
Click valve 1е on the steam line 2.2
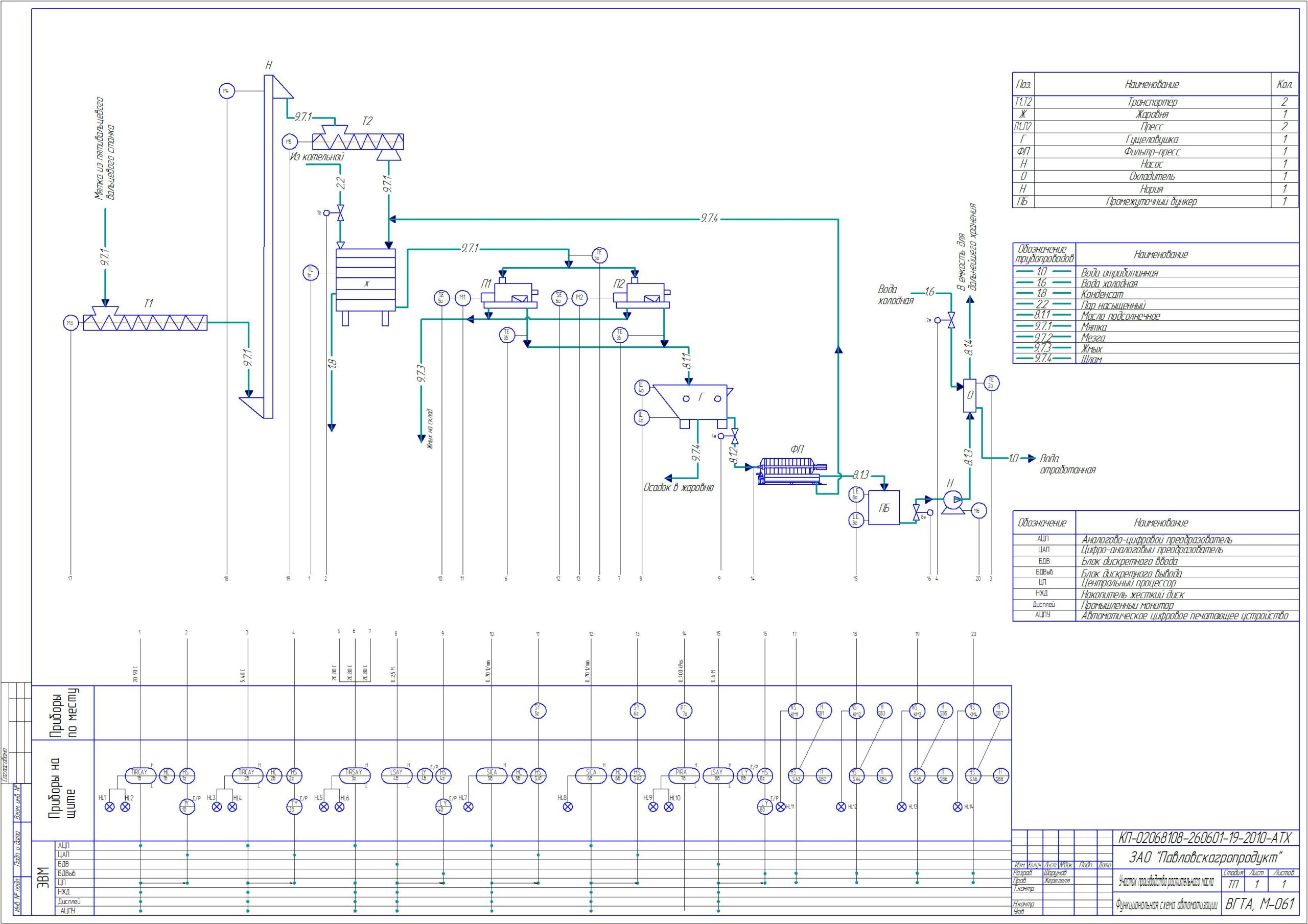[x=340, y=213]
